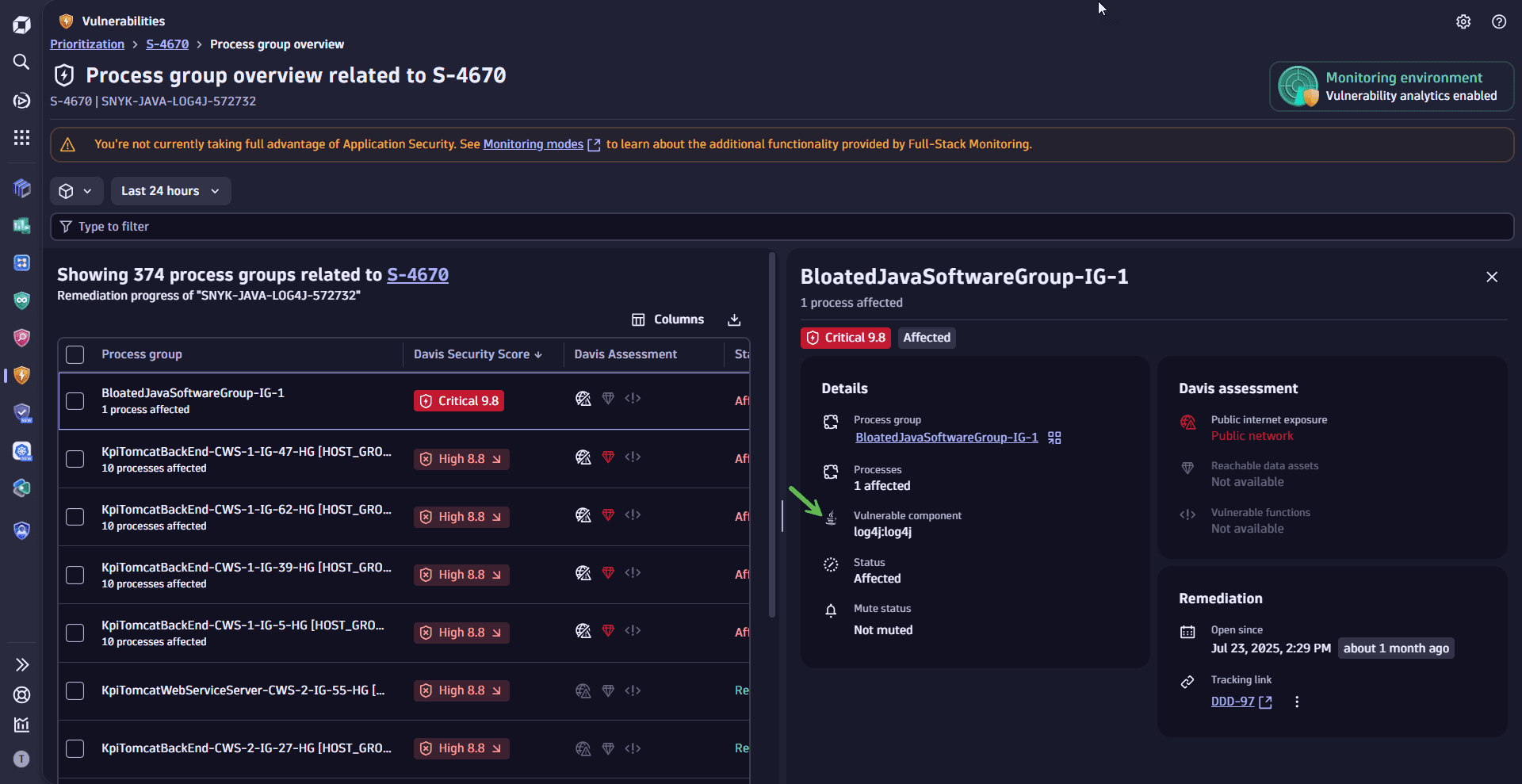
Task: Go to Prioritization breadcrumb
Action: [87, 44]
